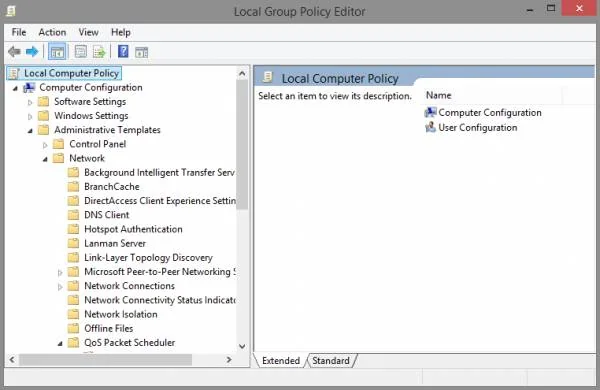Click the header icon beside Local Computer Policy
The image size is (600, 390).
(x=268, y=77)
